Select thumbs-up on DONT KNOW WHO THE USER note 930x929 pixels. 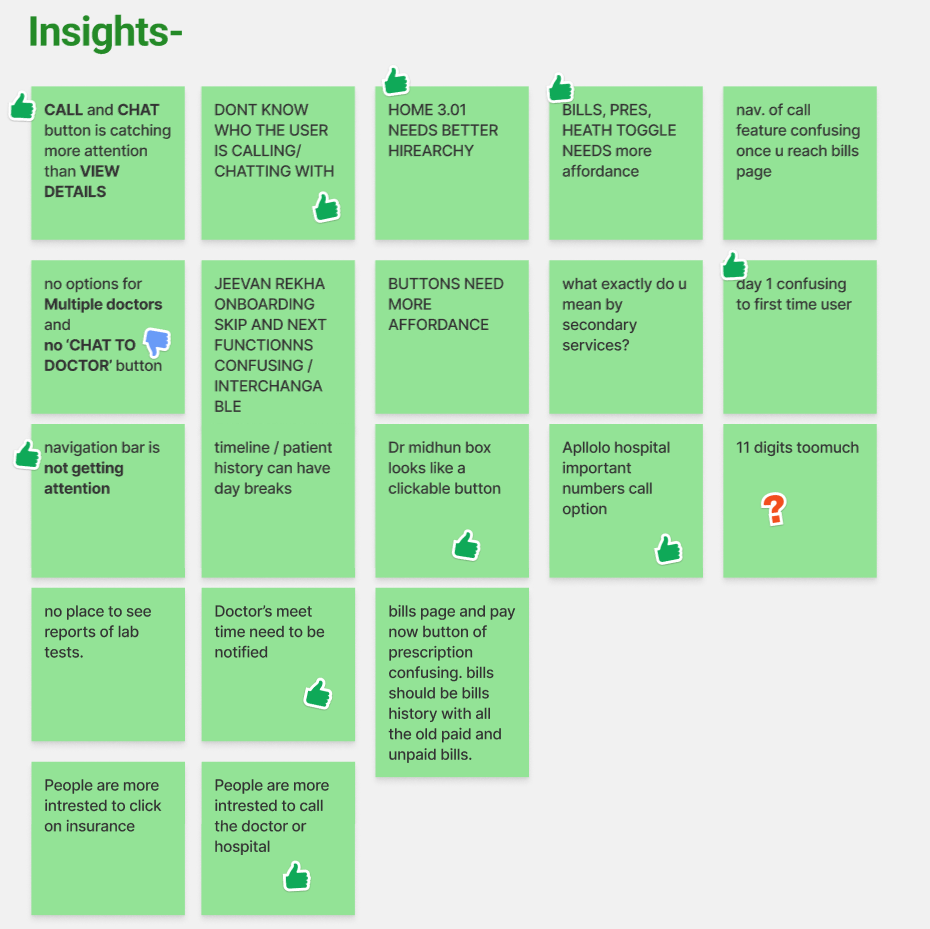coord(326,207)
